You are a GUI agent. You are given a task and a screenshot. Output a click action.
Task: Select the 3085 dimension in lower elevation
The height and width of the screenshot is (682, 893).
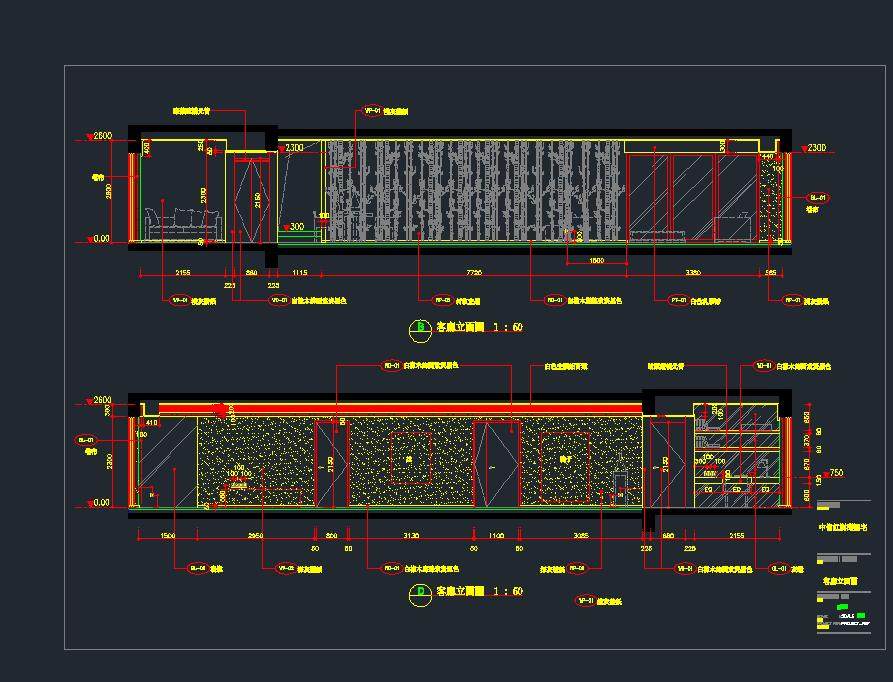581,536
